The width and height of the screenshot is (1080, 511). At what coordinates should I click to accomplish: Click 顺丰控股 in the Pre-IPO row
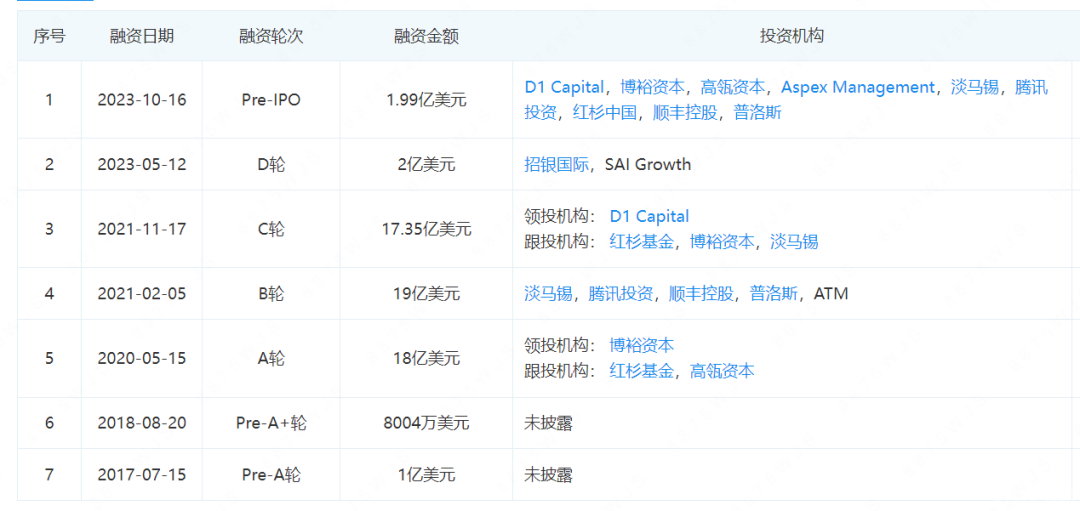coord(685,113)
